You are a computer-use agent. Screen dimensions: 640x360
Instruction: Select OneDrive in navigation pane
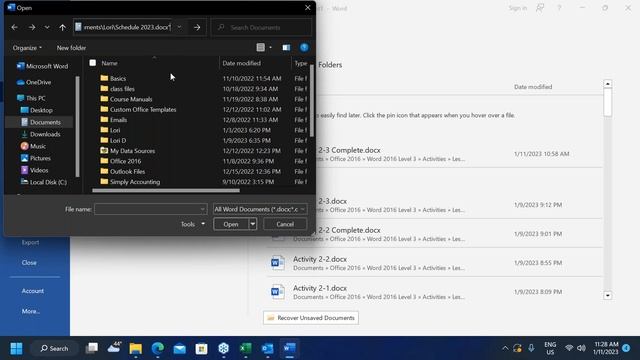pyautogui.click(x=34, y=82)
